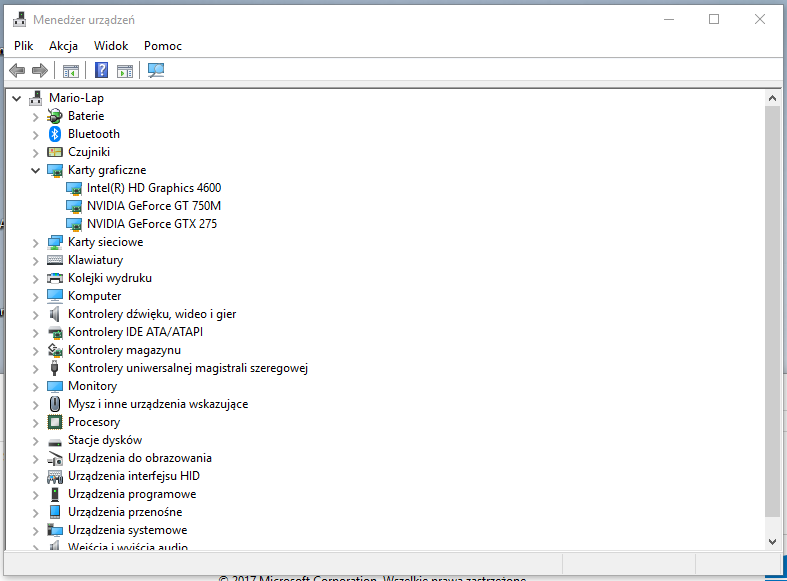The height and width of the screenshot is (581, 787).
Task: Click the Komputer monitor icon
Action: (55, 296)
